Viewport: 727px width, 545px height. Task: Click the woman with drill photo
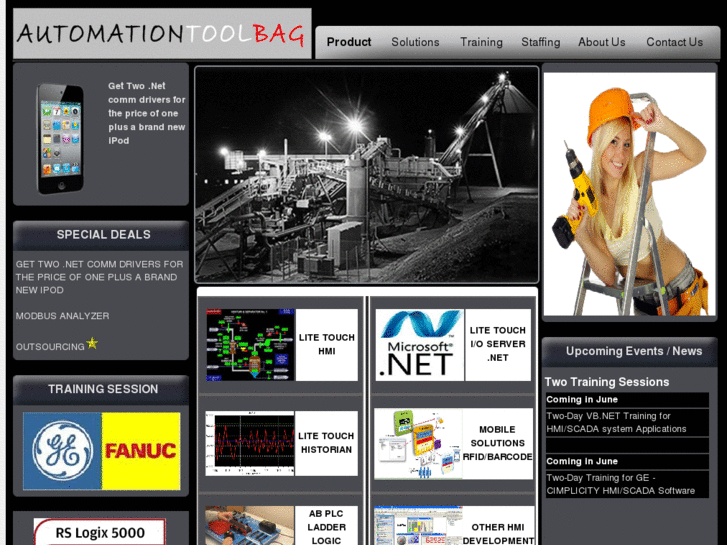coord(629,194)
